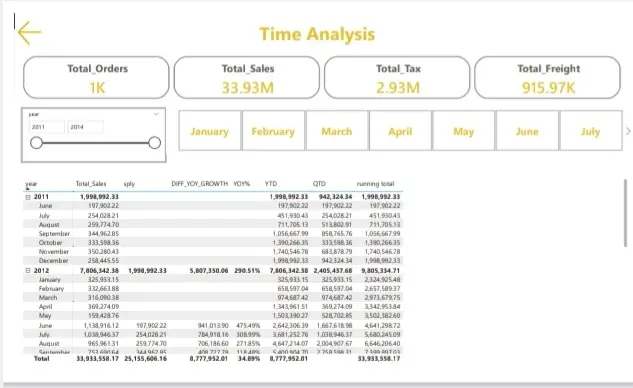This screenshot has width=633, height=388.
Task: Click the 25,155,606.16 sply total
Action: click(145, 359)
